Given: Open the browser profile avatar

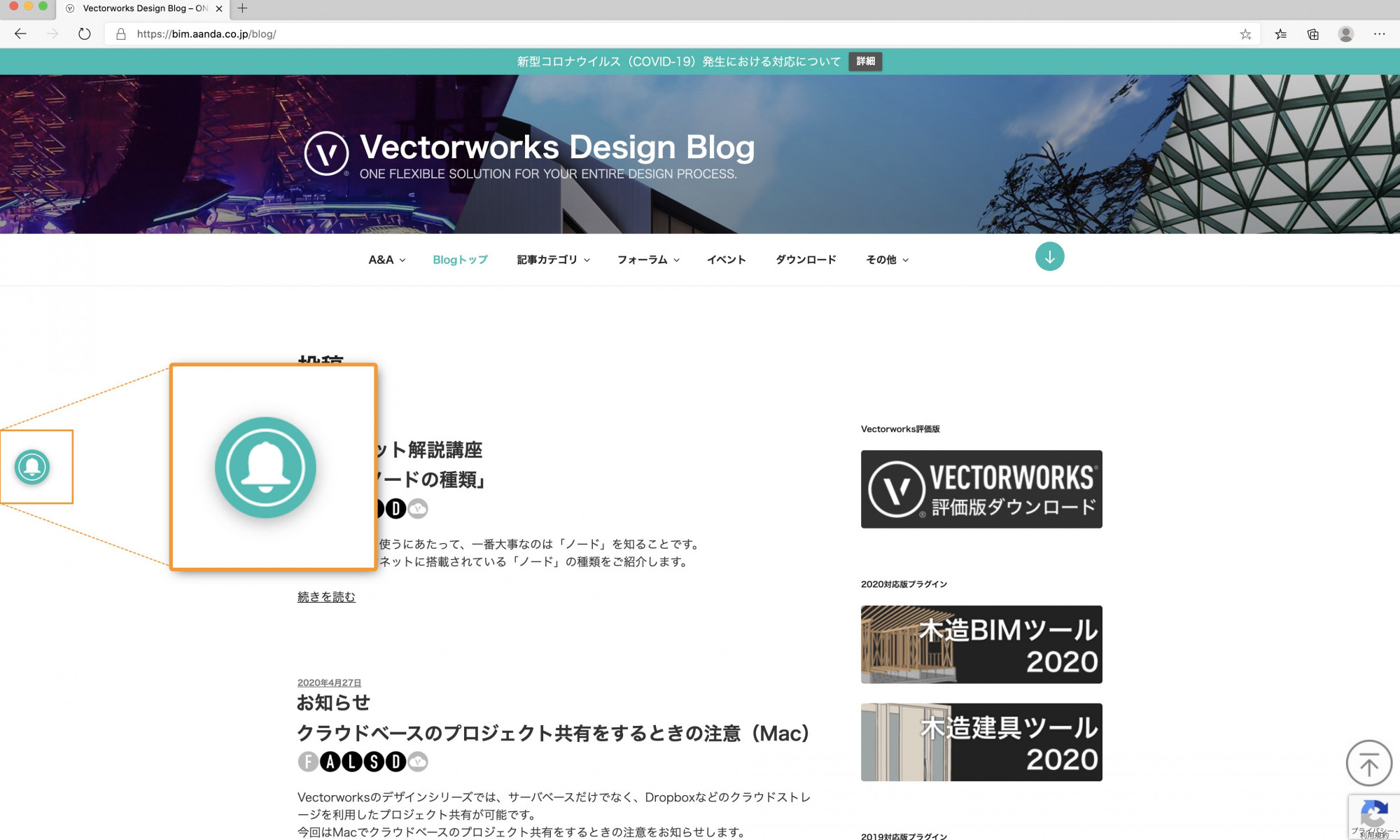Looking at the screenshot, I should point(1345,34).
